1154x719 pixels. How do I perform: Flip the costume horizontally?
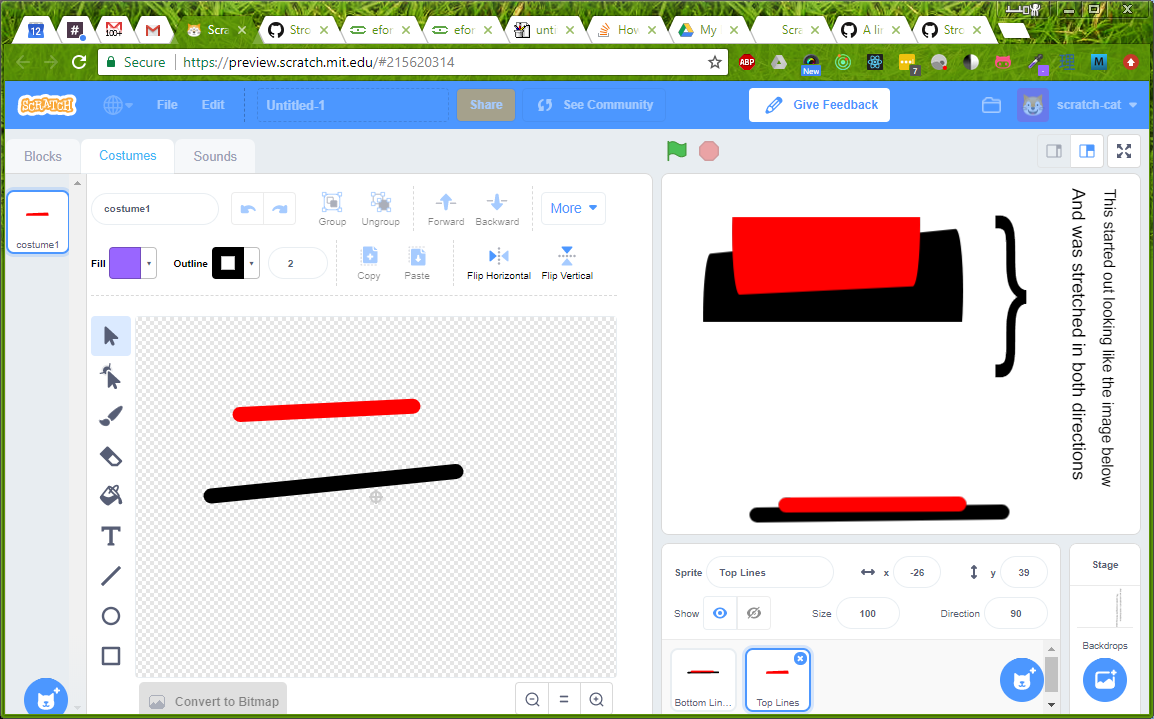pyautogui.click(x=498, y=262)
